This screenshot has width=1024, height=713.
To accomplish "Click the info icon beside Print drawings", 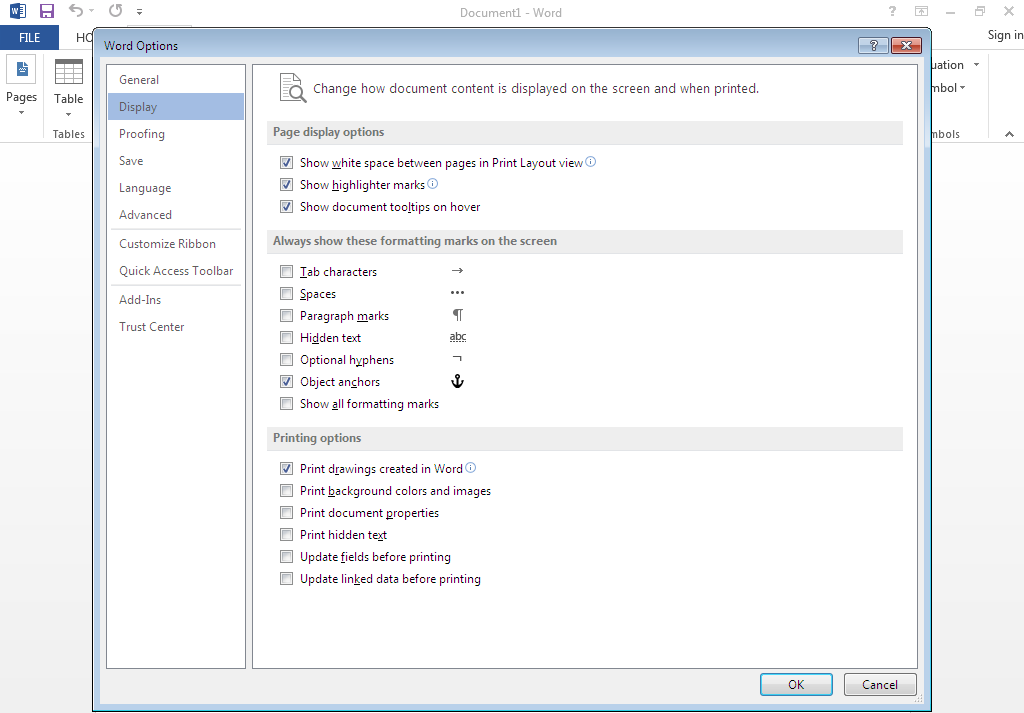I will point(471,468).
